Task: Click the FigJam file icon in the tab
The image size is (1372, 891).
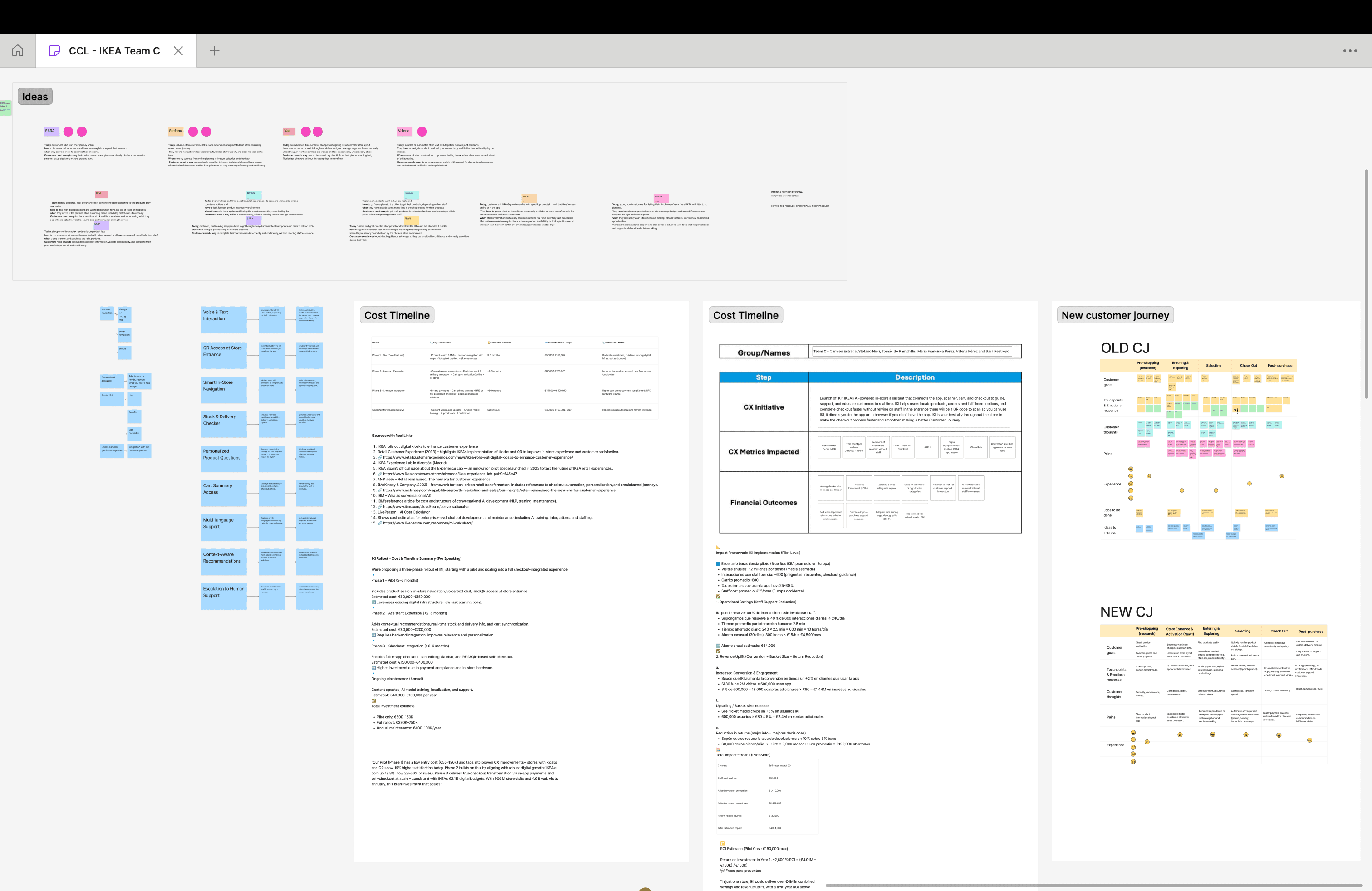Action: coord(54,51)
